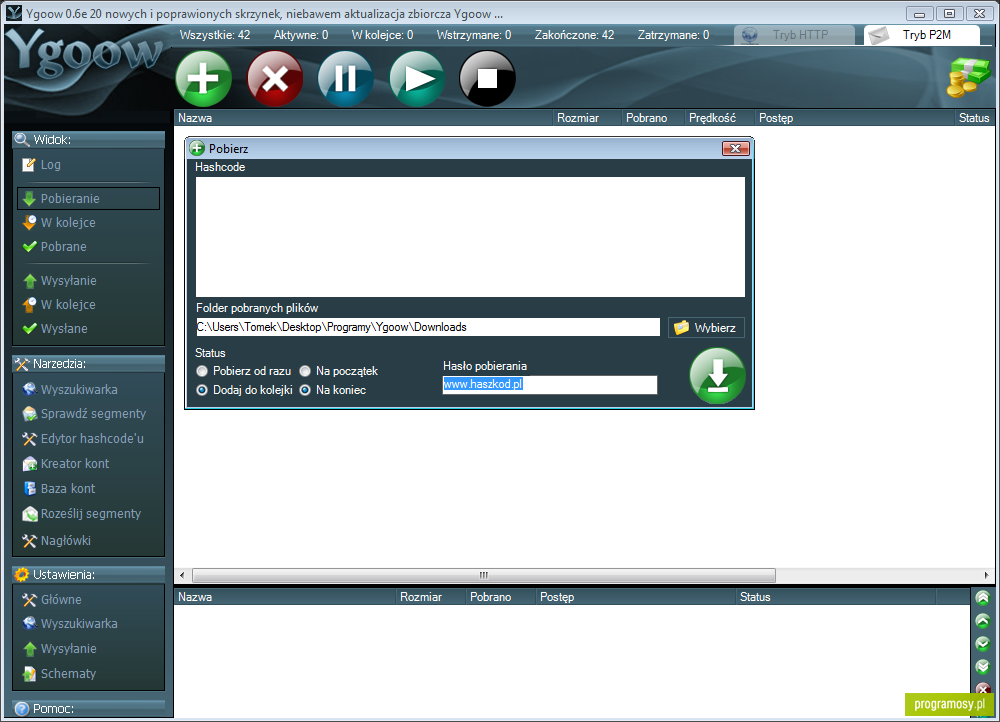Image resolution: width=1000 pixels, height=722 pixels.
Task: Show the Wysłane list
Action: 55,329
